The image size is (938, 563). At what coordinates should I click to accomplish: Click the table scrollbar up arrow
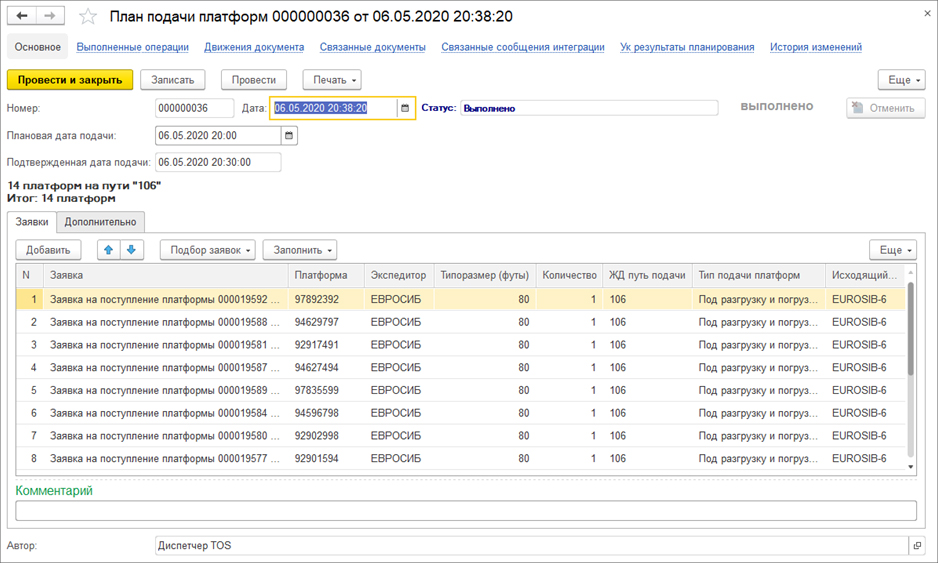point(911,272)
